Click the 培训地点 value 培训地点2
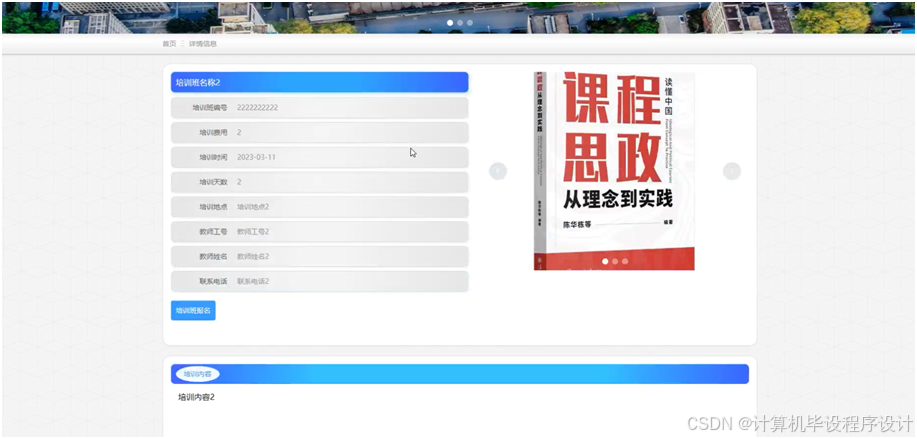917x439 pixels. pyautogui.click(x=253, y=207)
